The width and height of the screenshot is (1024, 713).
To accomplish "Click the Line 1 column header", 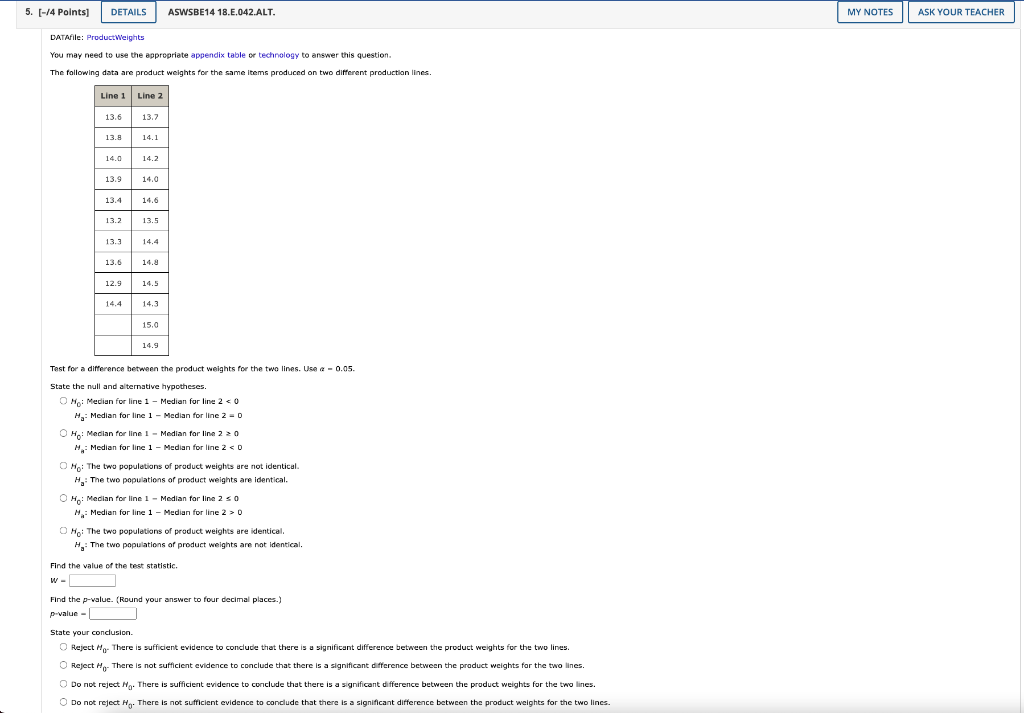I will click(113, 96).
